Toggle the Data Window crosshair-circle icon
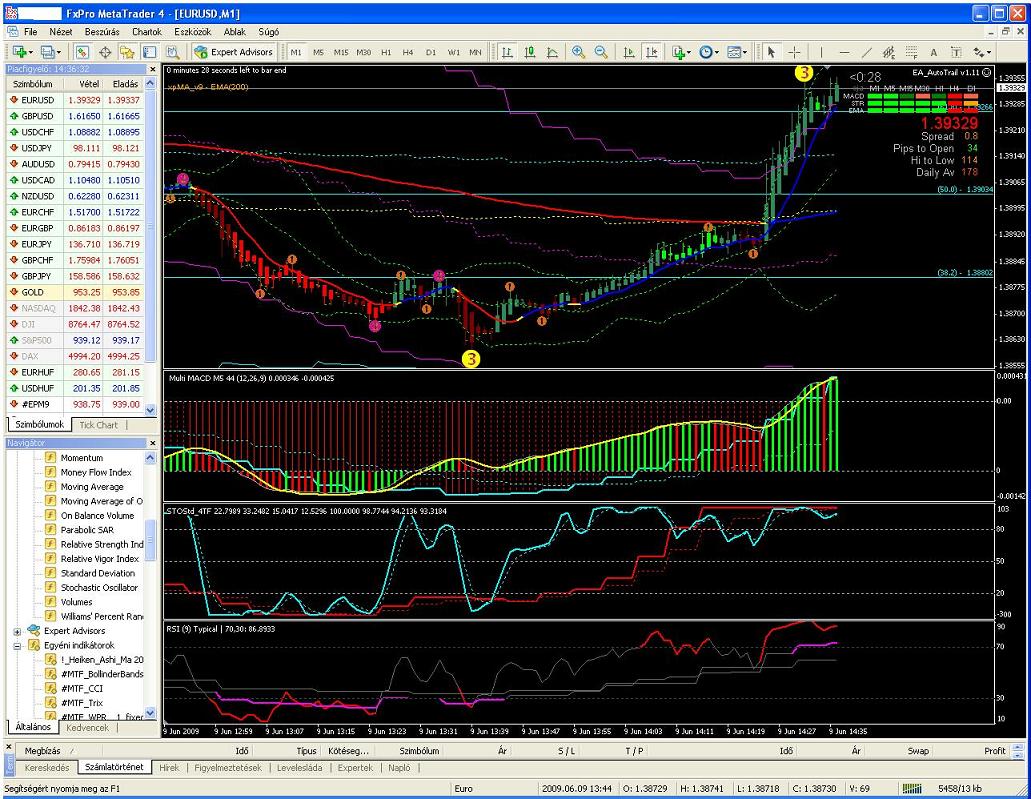 click(105, 52)
